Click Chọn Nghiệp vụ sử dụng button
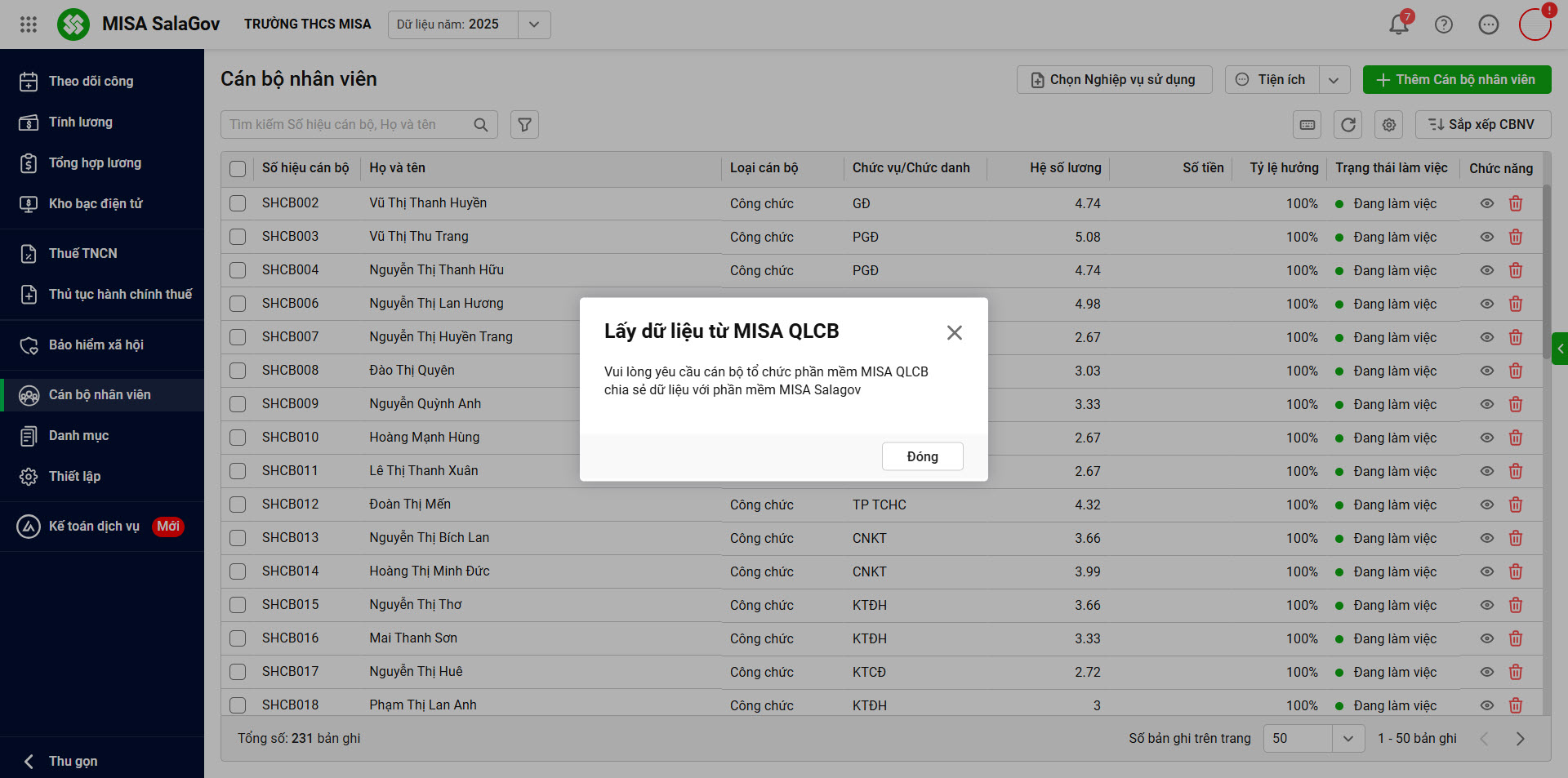The height and width of the screenshot is (778, 1568). click(x=1115, y=80)
